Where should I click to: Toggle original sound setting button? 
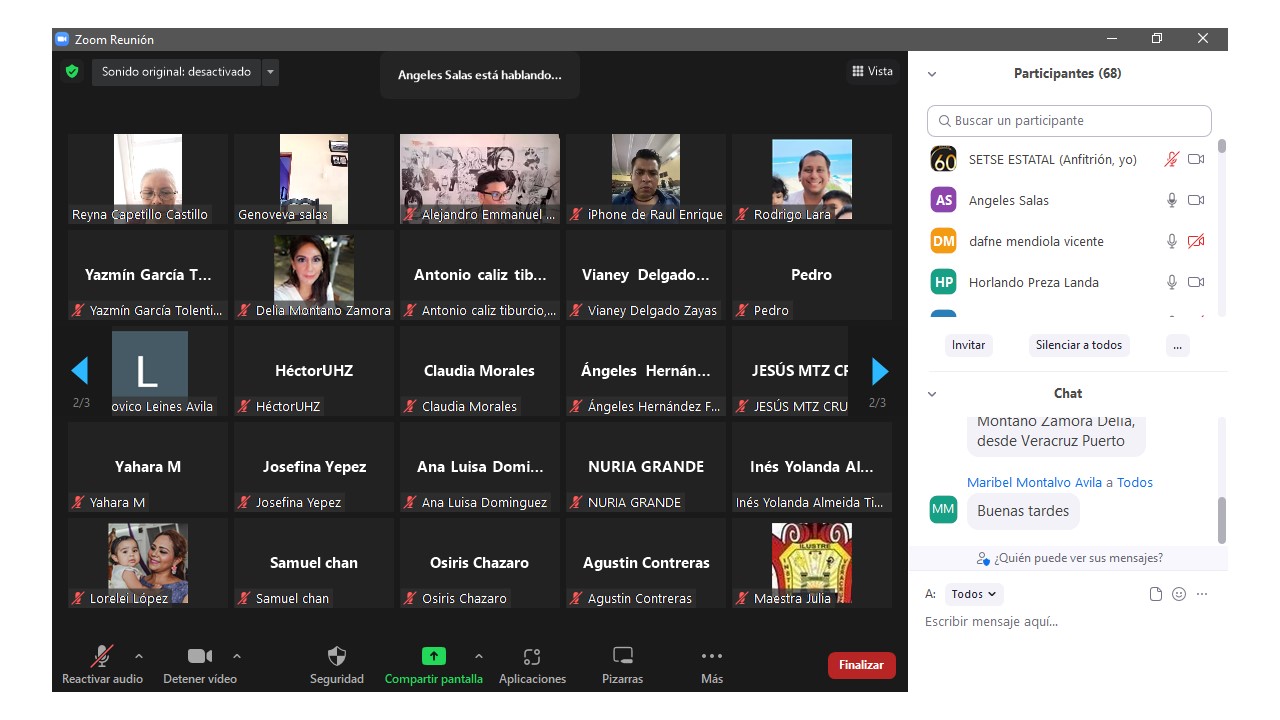click(x=176, y=72)
